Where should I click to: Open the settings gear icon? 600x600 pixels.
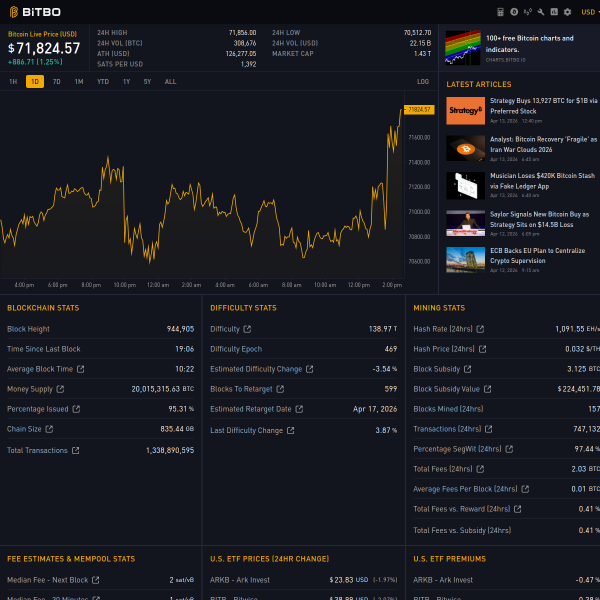tap(567, 12)
